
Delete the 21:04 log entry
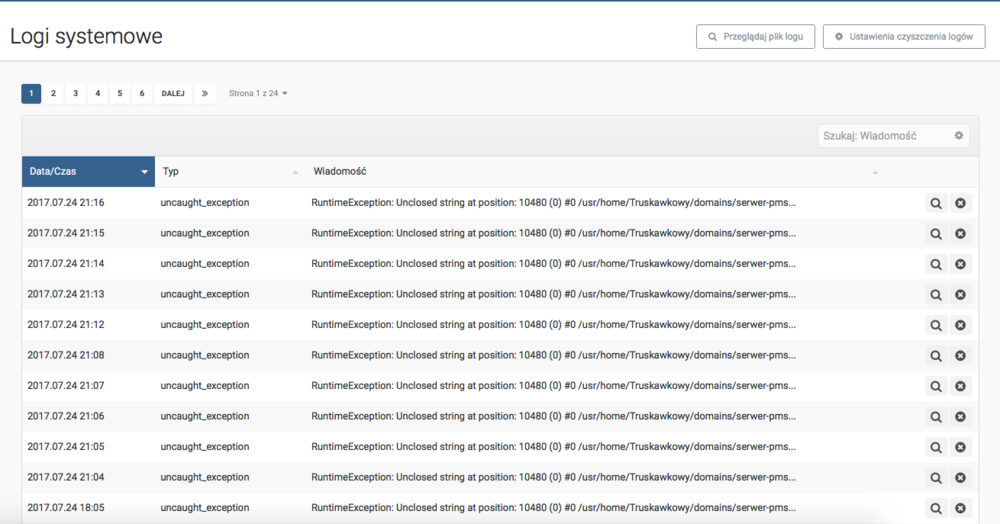point(960,478)
